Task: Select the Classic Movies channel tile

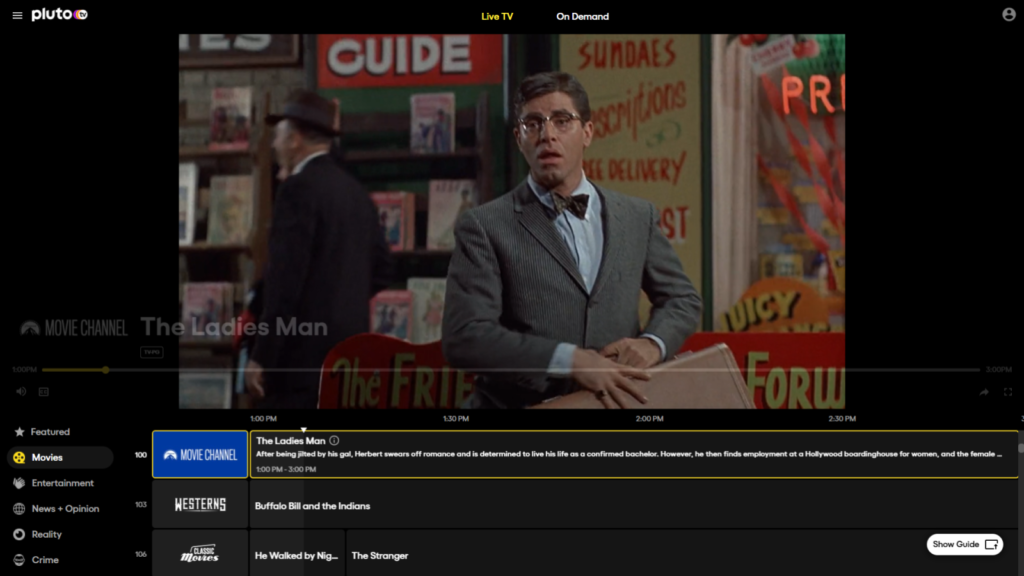Action: click(x=200, y=554)
